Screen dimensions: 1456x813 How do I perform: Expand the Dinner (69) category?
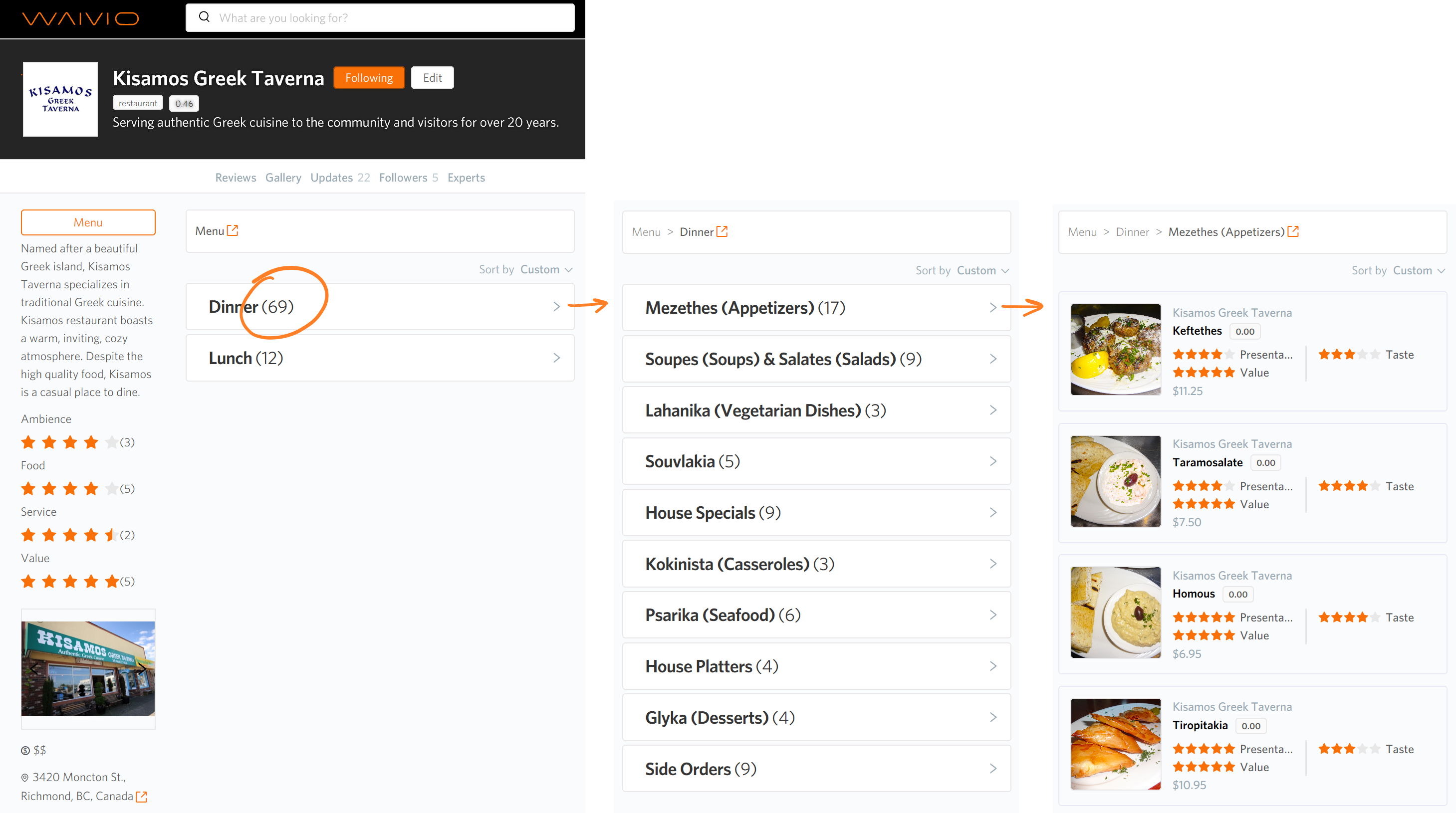(380, 307)
